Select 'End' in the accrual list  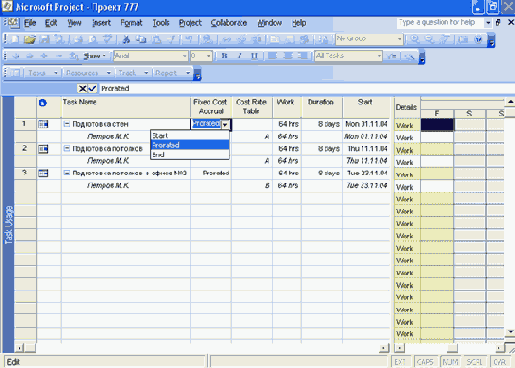click(x=190, y=154)
